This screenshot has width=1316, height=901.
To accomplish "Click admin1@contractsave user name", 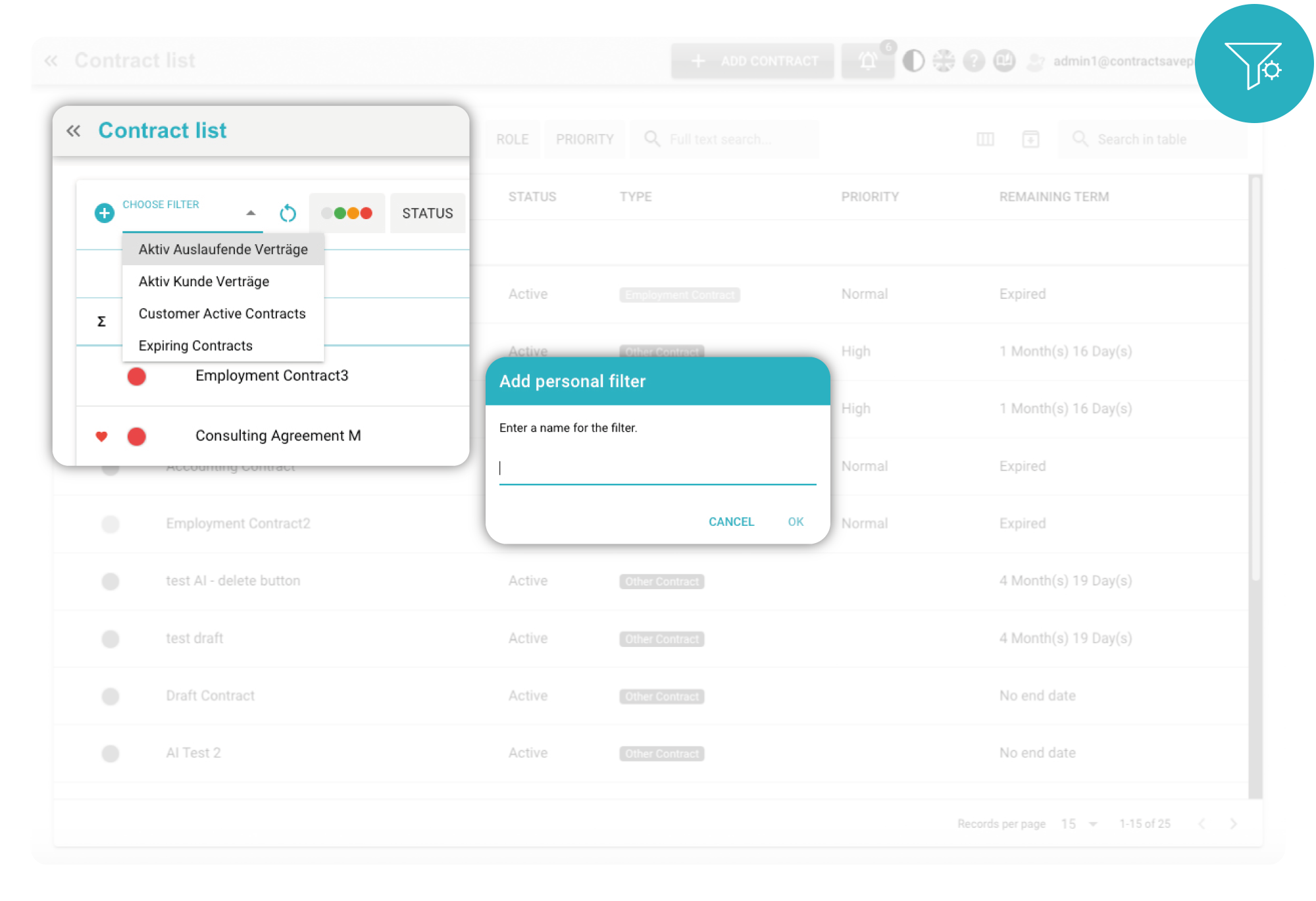I will (1123, 61).
